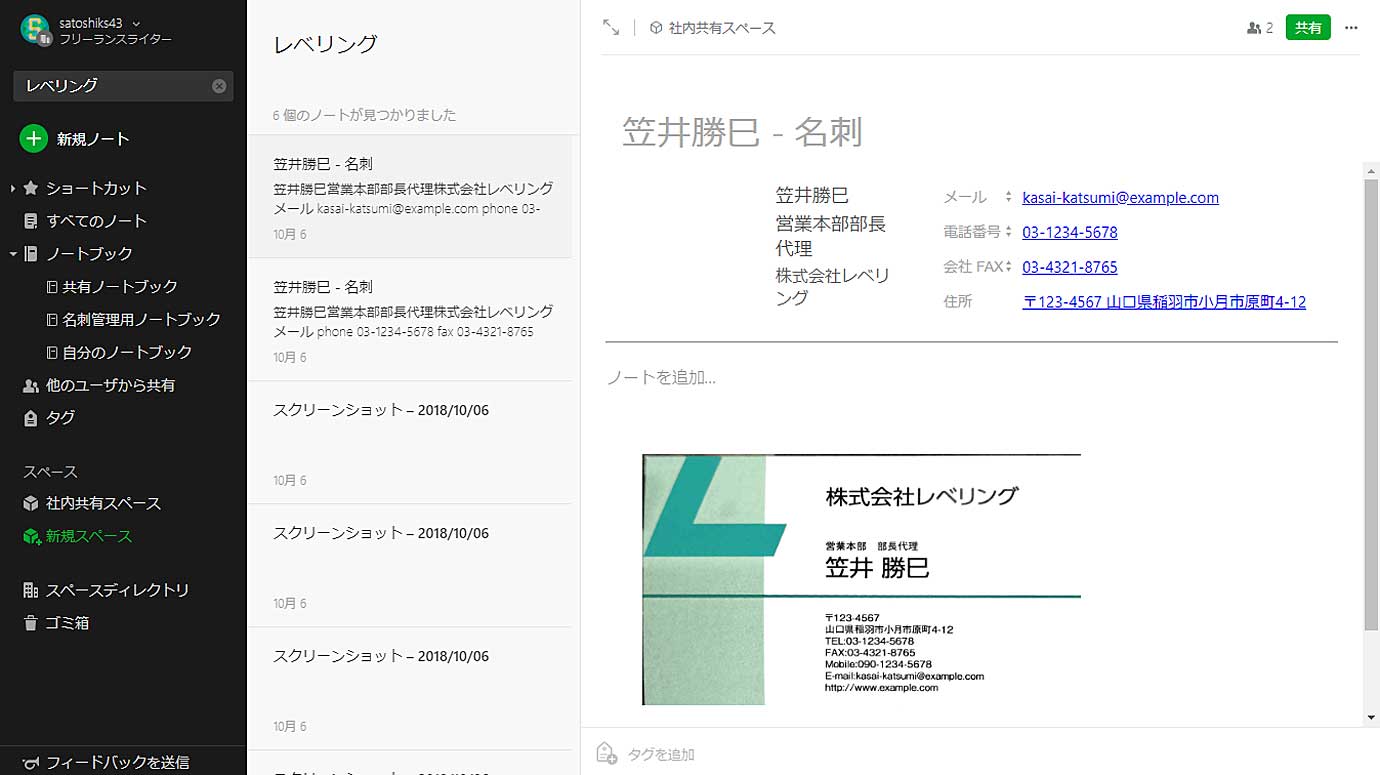
Task: Open 自分のノートブック notebook
Action: pyautogui.click(x=127, y=353)
